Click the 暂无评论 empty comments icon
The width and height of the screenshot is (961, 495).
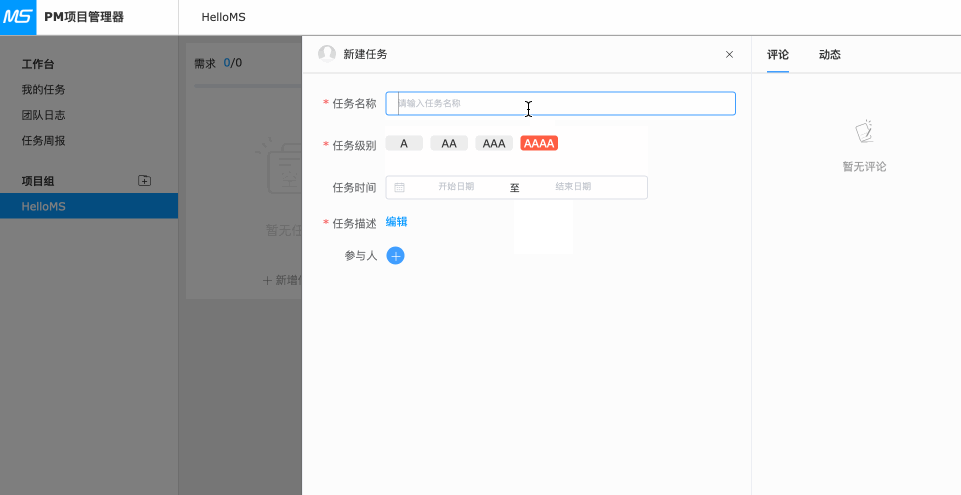864,132
